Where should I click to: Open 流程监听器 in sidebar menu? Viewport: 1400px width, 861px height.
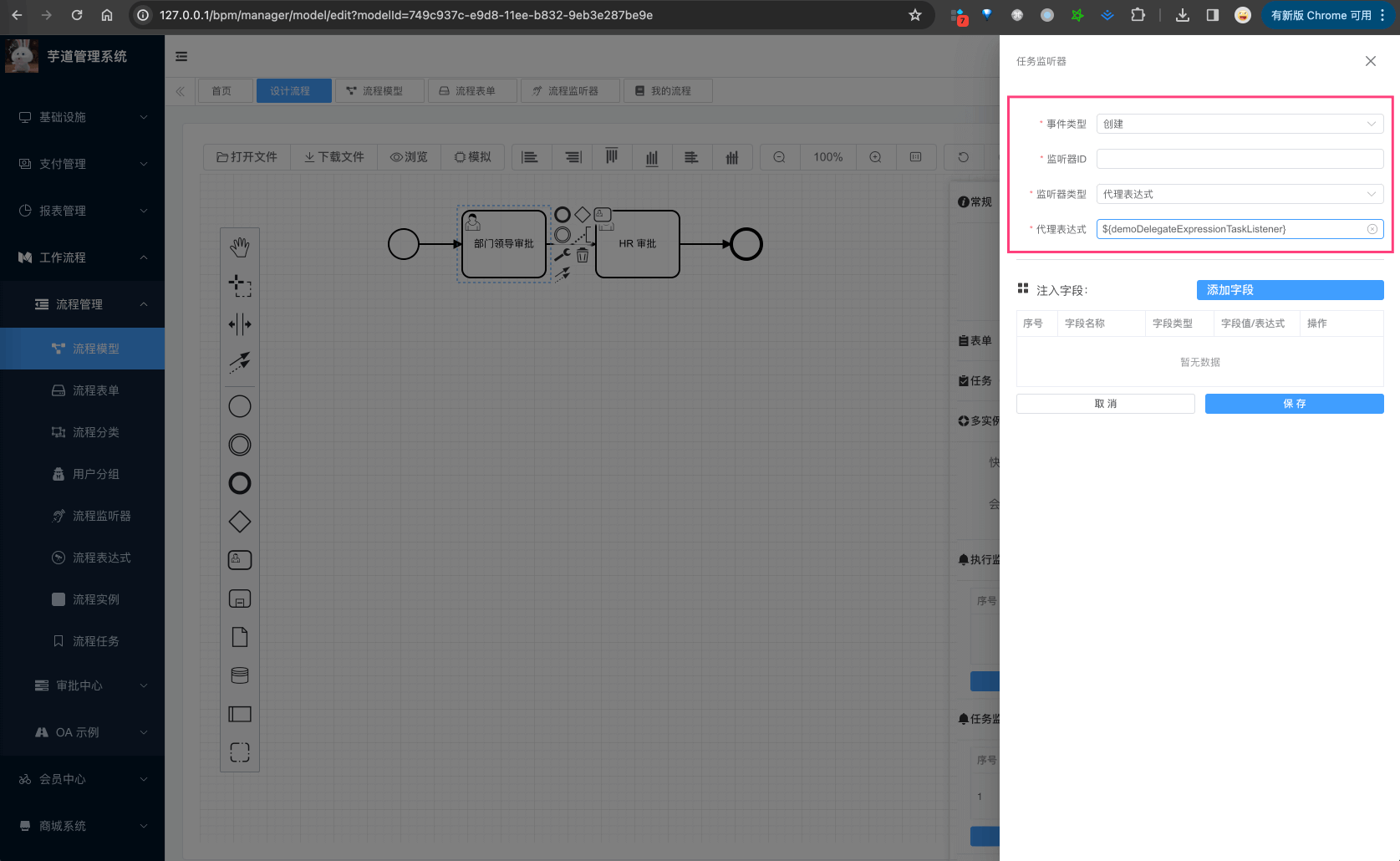click(101, 516)
